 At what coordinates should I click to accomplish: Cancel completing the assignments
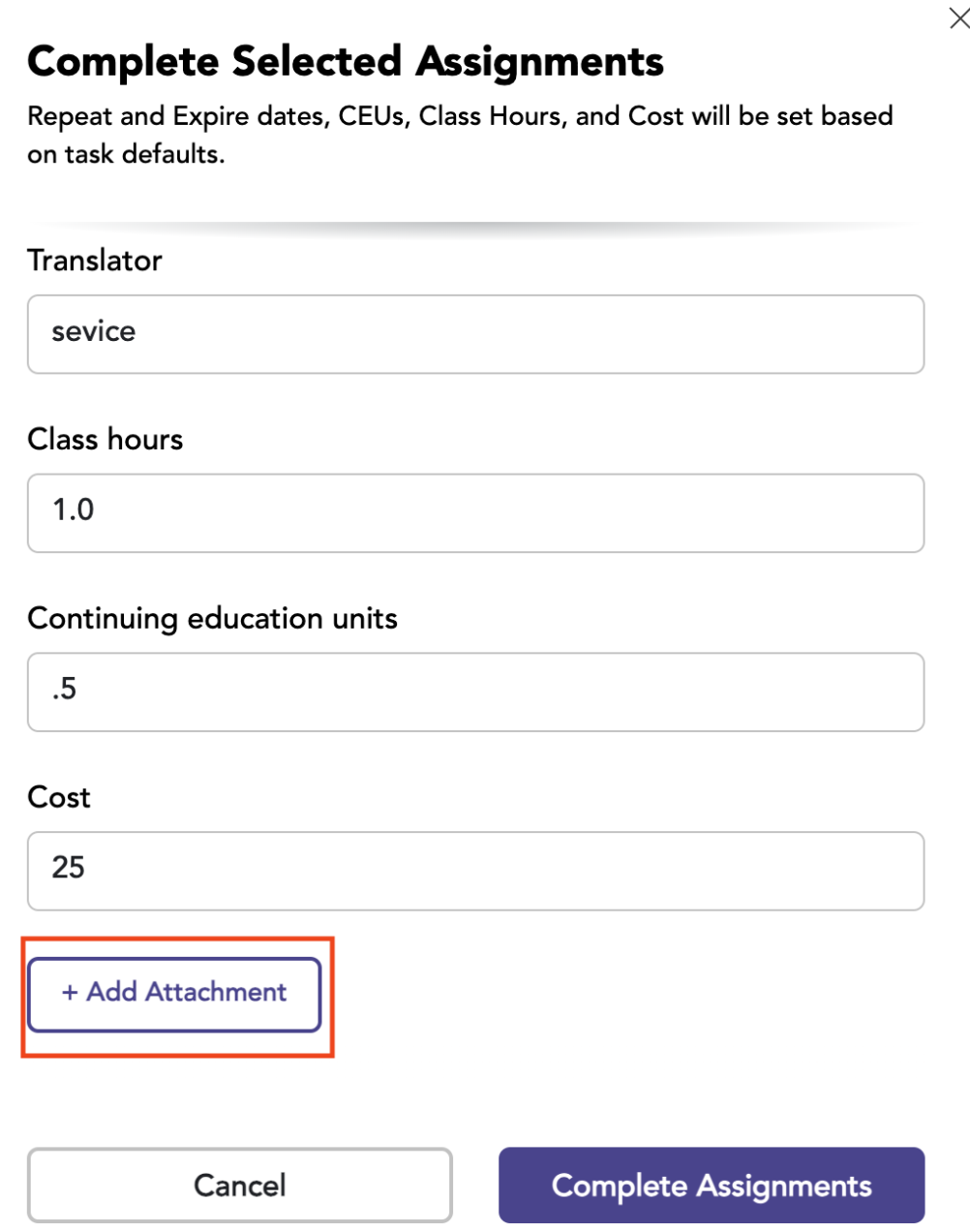(x=240, y=1186)
